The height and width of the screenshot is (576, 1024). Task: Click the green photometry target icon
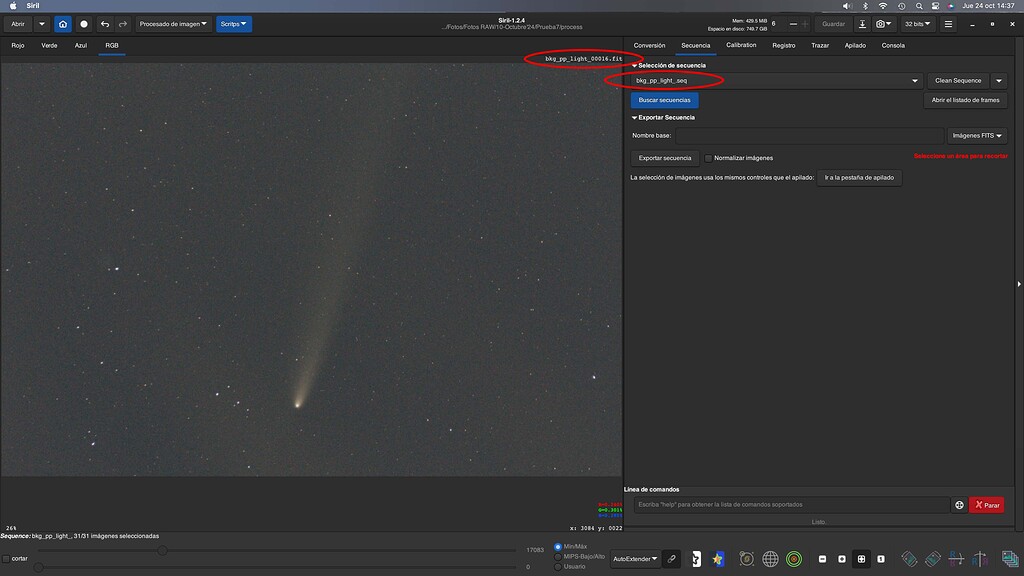pyautogui.click(x=793, y=559)
